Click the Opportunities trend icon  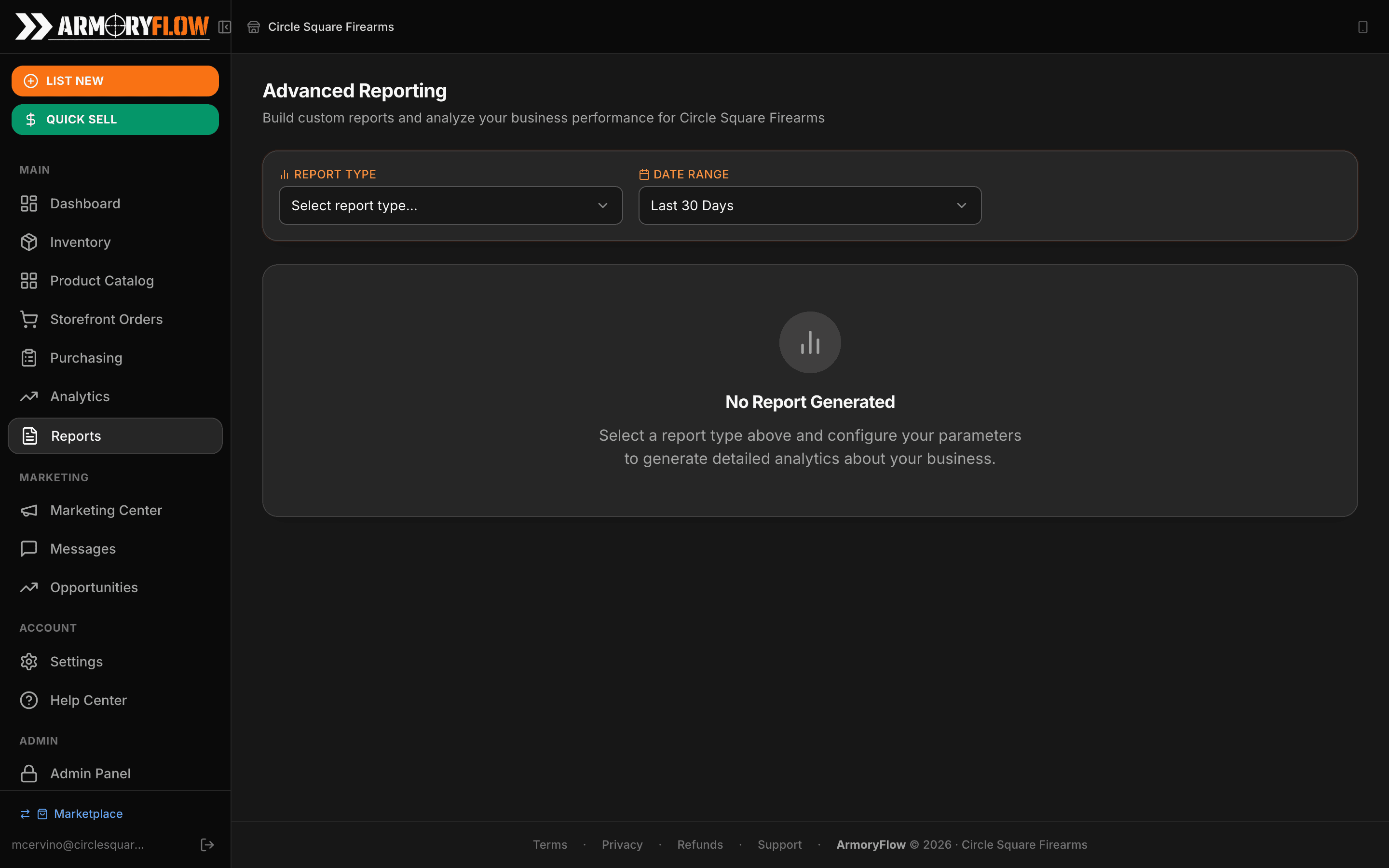29,587
